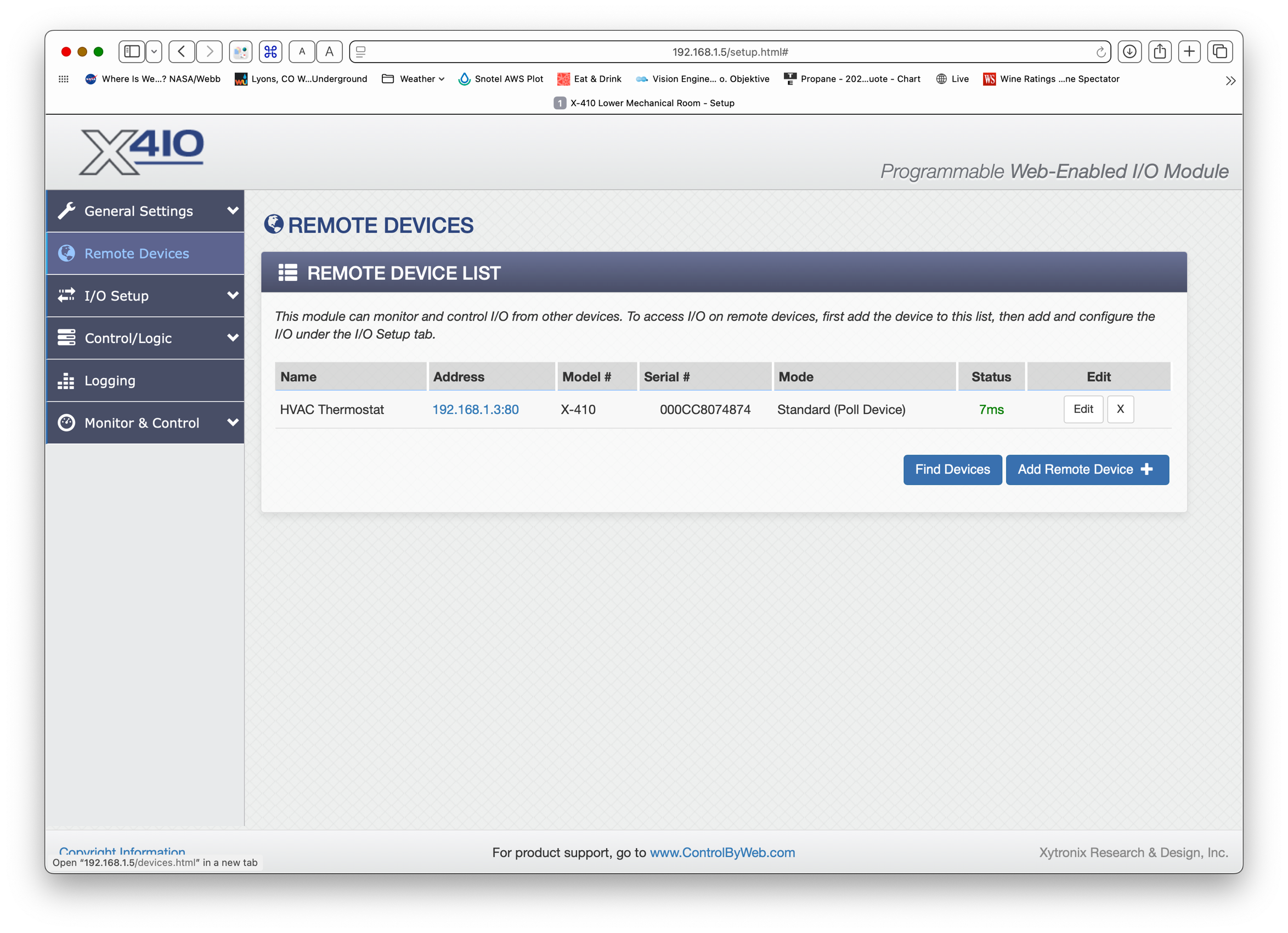Click Add Remote Device button

tap(1088, 469)
